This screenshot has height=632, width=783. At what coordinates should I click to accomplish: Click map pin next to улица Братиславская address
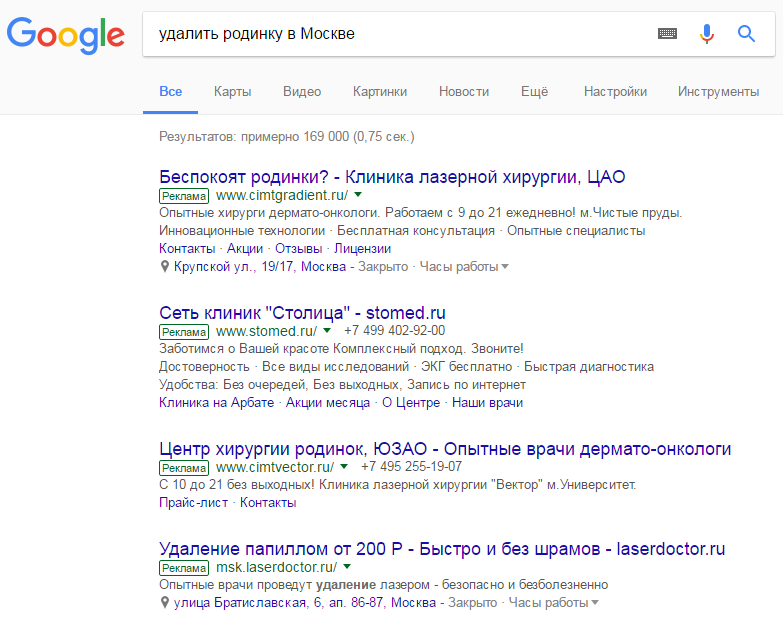[164, 603]
